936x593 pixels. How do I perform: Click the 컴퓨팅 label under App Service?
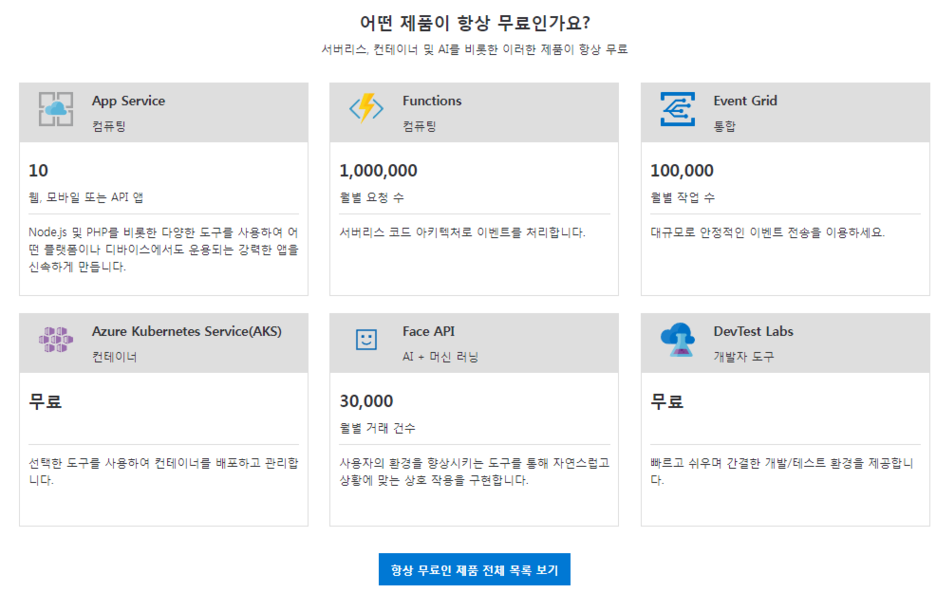click(109, 125)
